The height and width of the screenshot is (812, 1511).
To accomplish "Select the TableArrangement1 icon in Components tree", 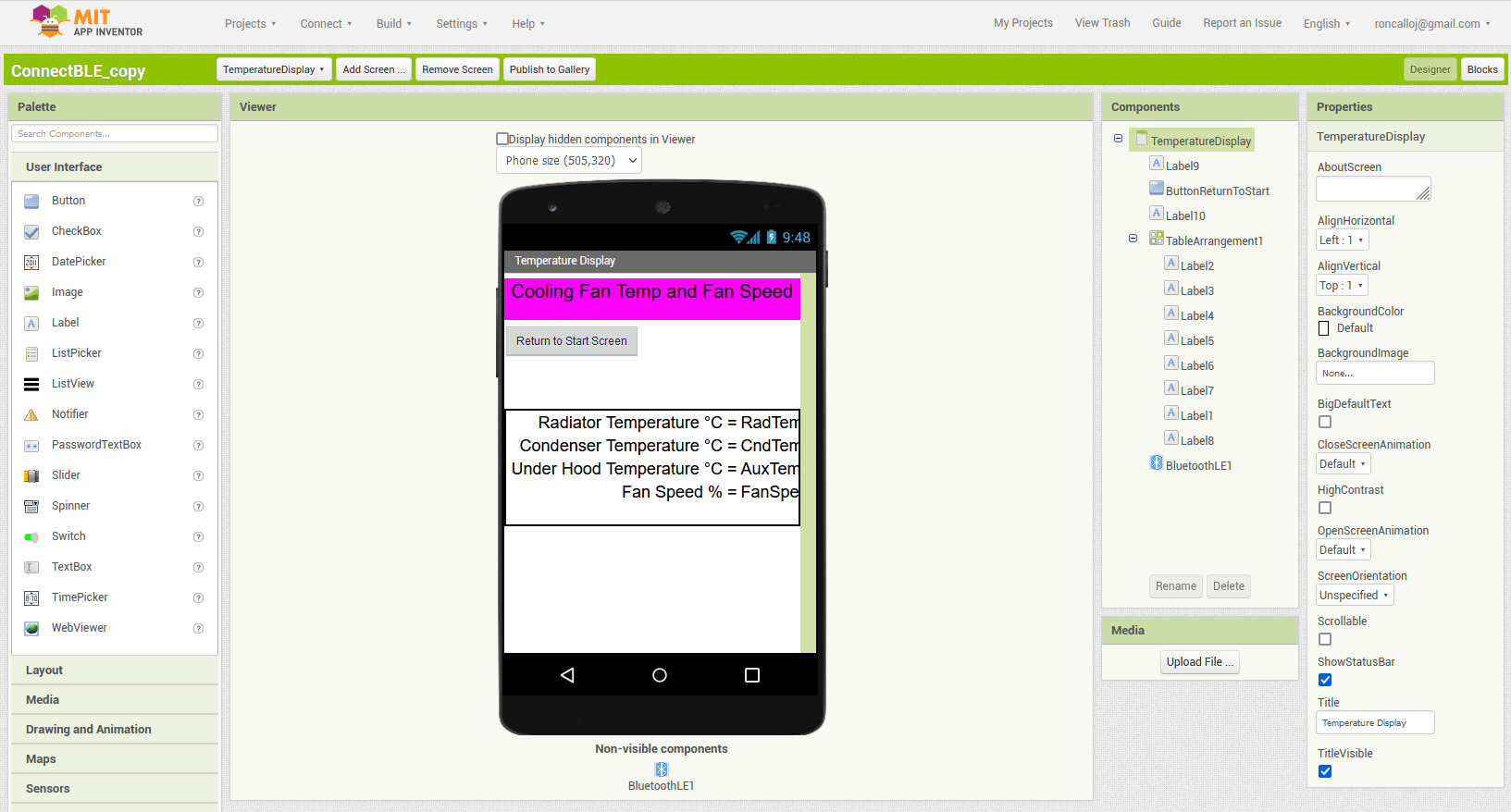I will pyautogui.click(x=1157, y=239).
